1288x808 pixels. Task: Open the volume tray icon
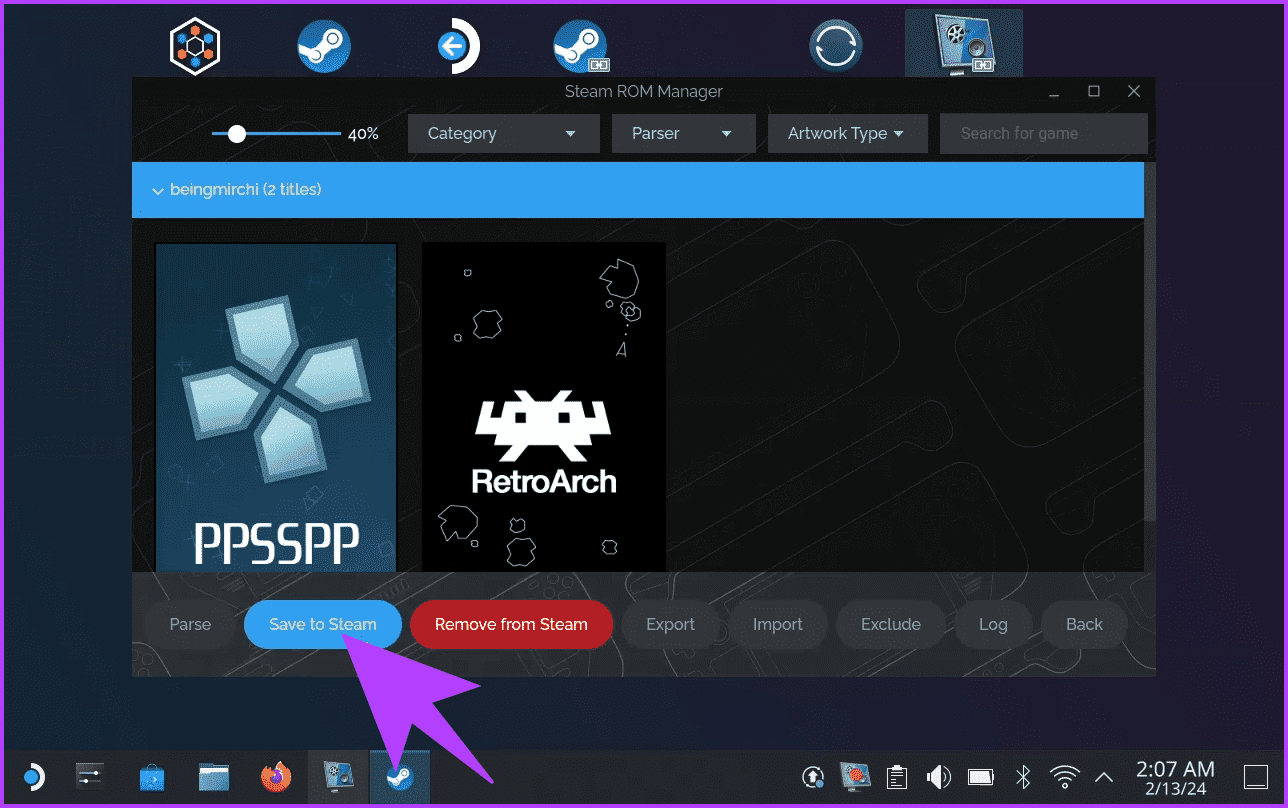tap(938, 777)
